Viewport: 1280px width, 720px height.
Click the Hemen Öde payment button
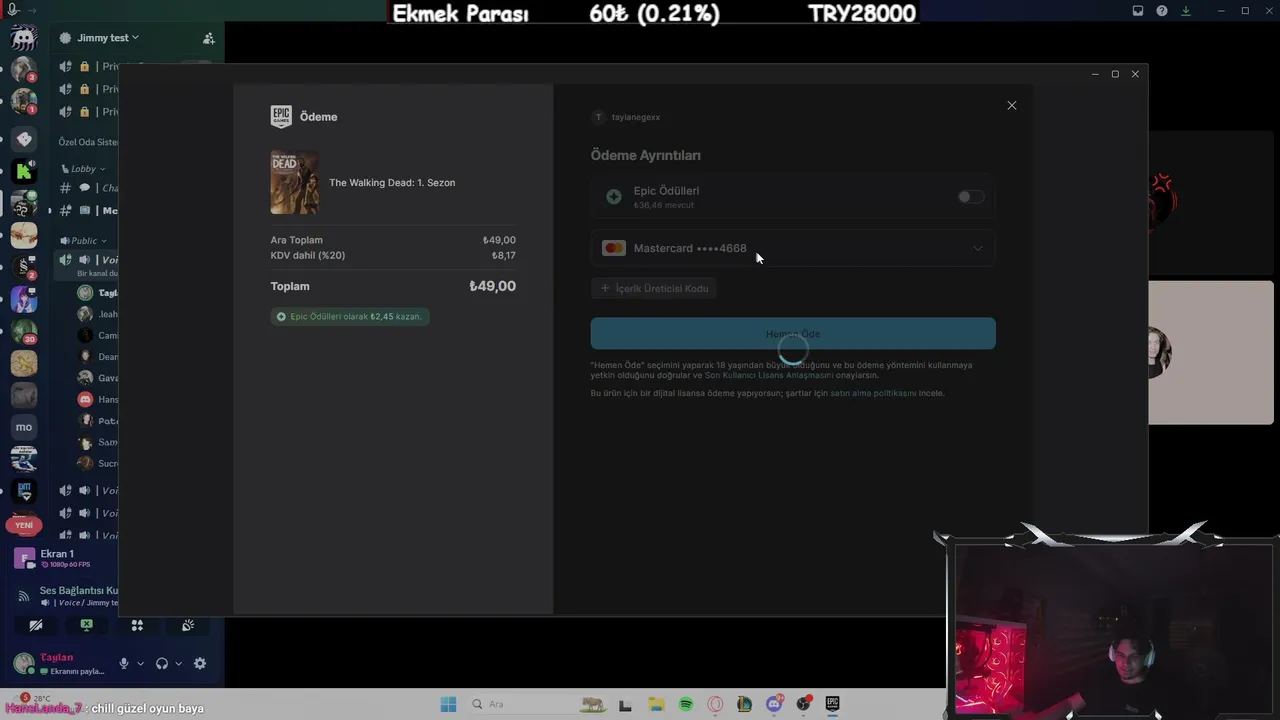pos(793,334)
